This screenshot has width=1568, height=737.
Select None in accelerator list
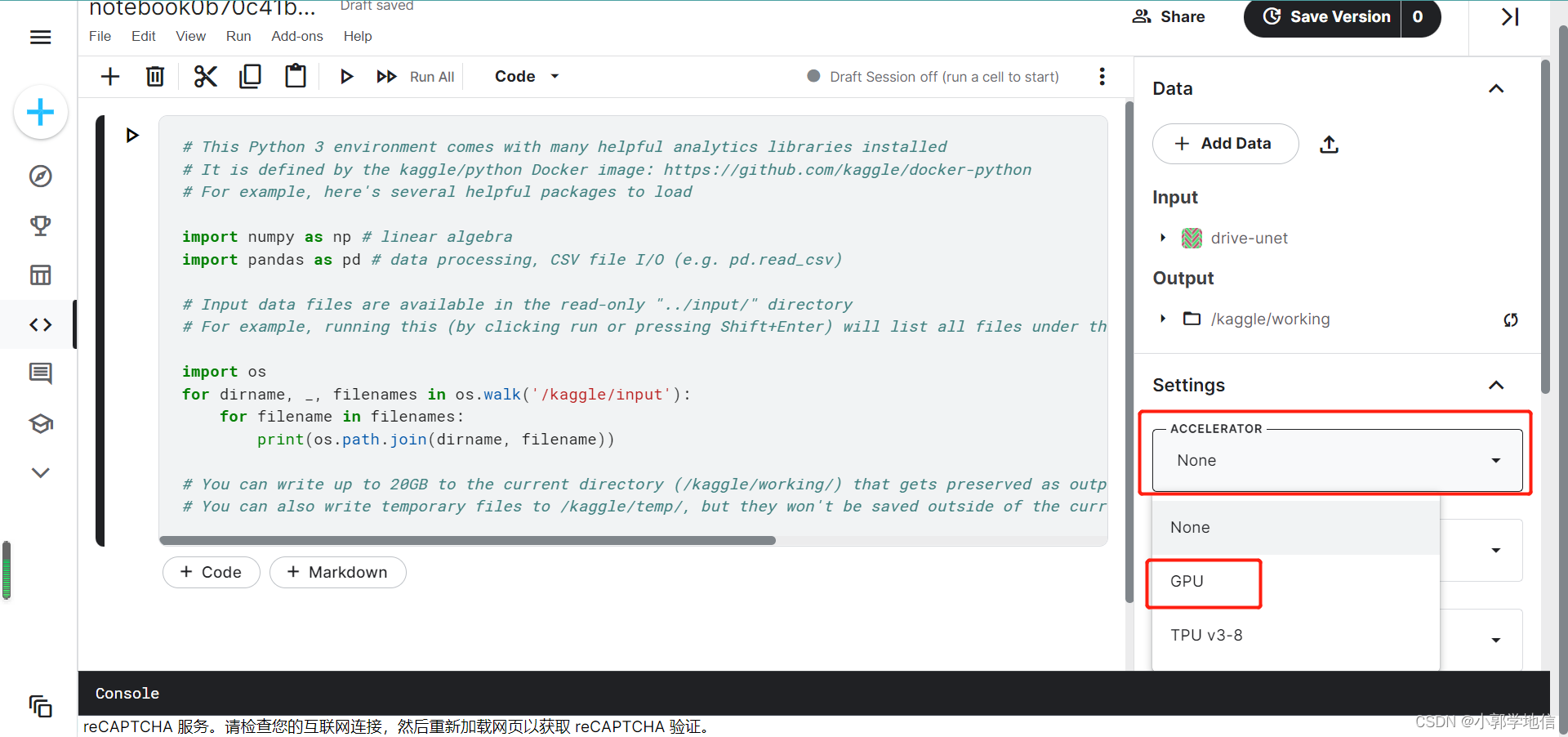[1296, 527]
